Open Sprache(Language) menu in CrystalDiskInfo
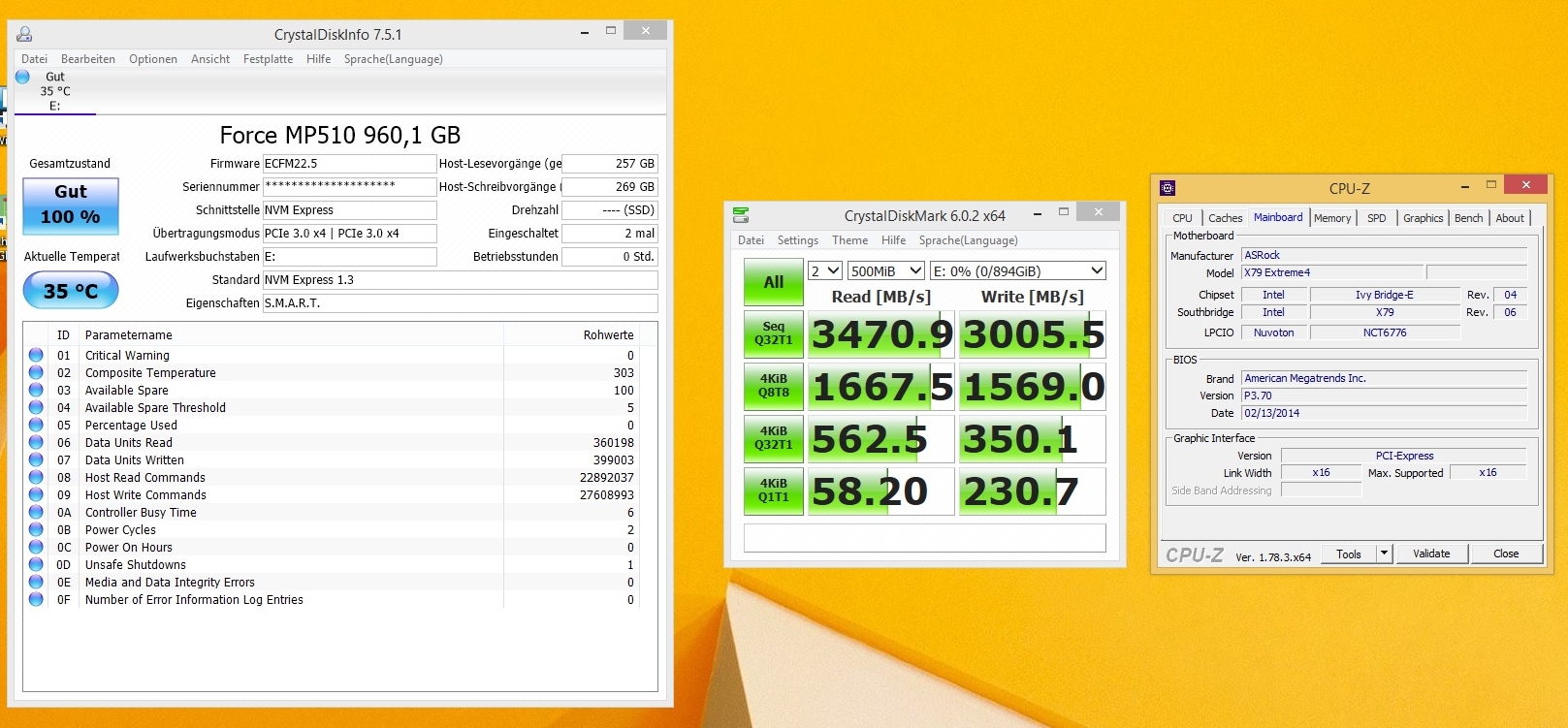The width and height of the screenshot is (1568, 728). (394, 59)
